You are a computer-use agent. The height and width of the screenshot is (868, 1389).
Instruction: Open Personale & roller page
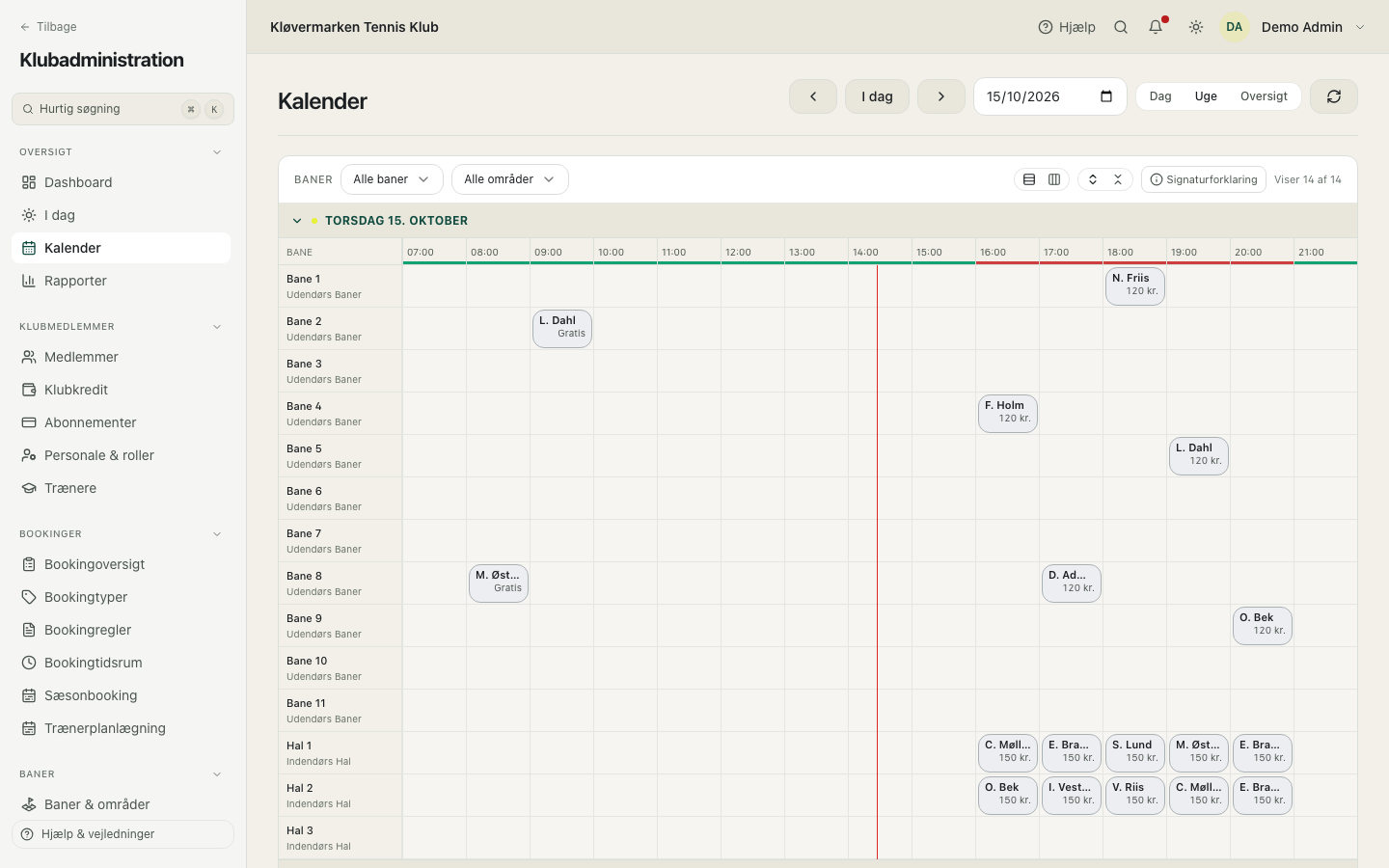[x=121, y=455]
